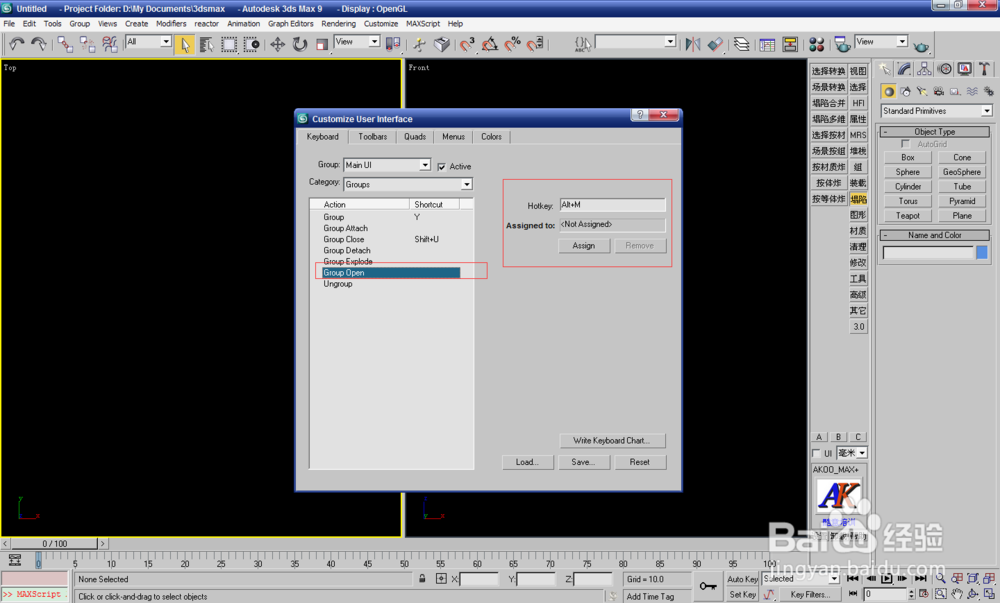Select the Cameras category icon

click(x=938, y=91)
